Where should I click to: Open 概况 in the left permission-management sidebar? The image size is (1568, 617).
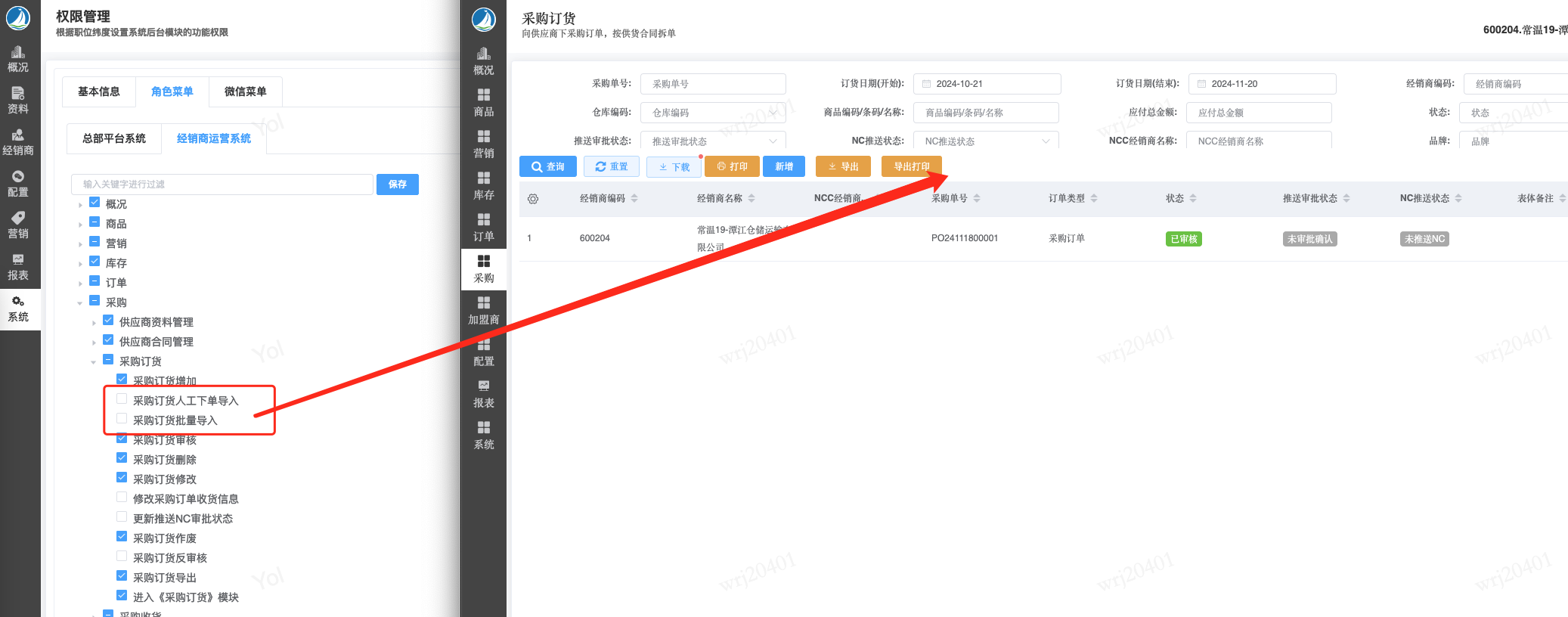point(18,59)
